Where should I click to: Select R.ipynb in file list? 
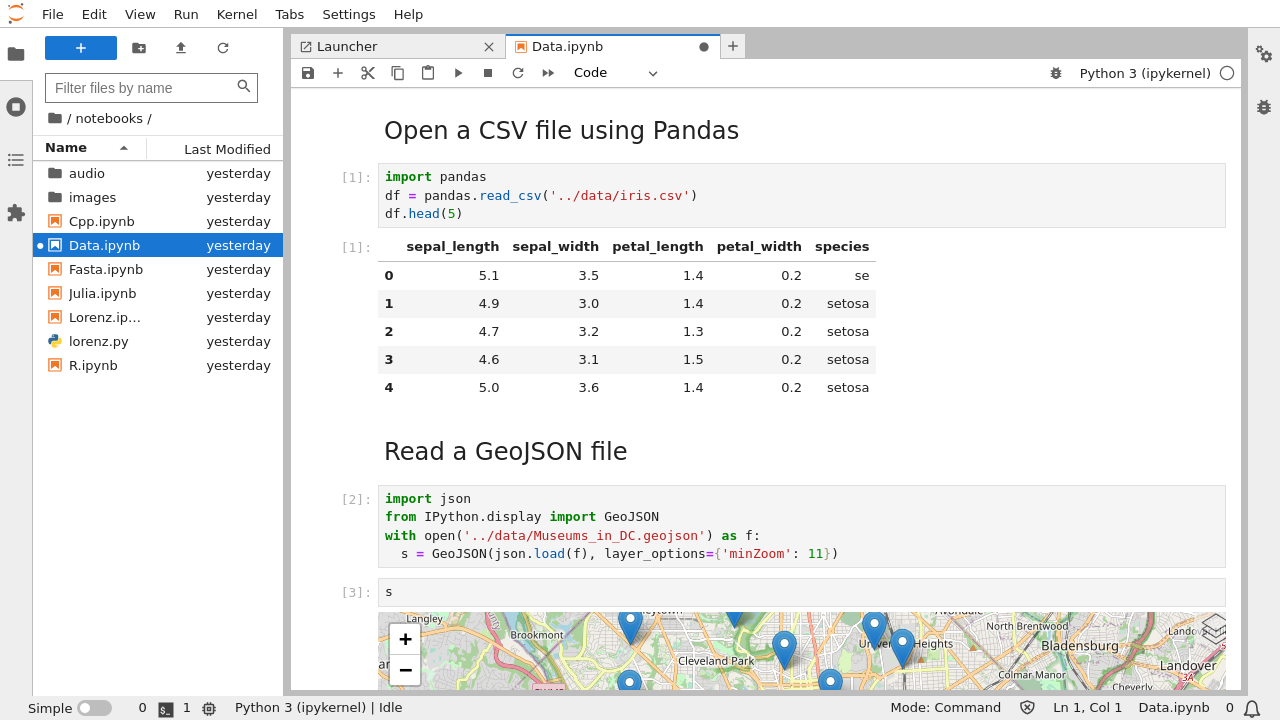(x=158, y=365)
